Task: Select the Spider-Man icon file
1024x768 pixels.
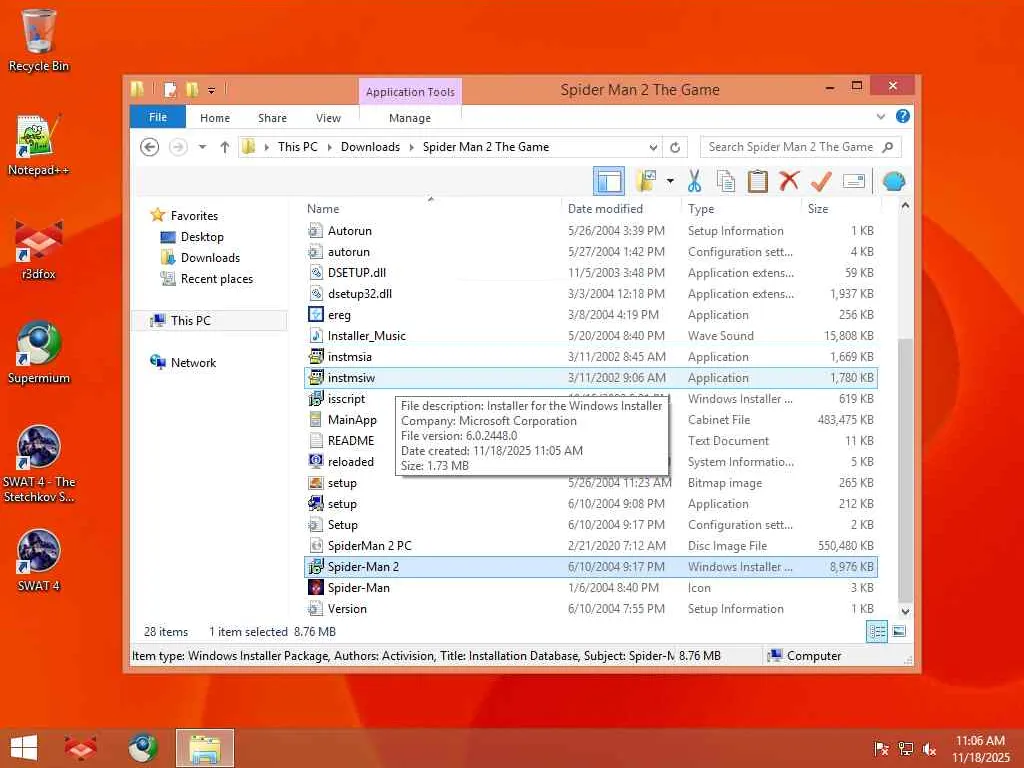Action: pyautogui.click(x=590, y=588)
